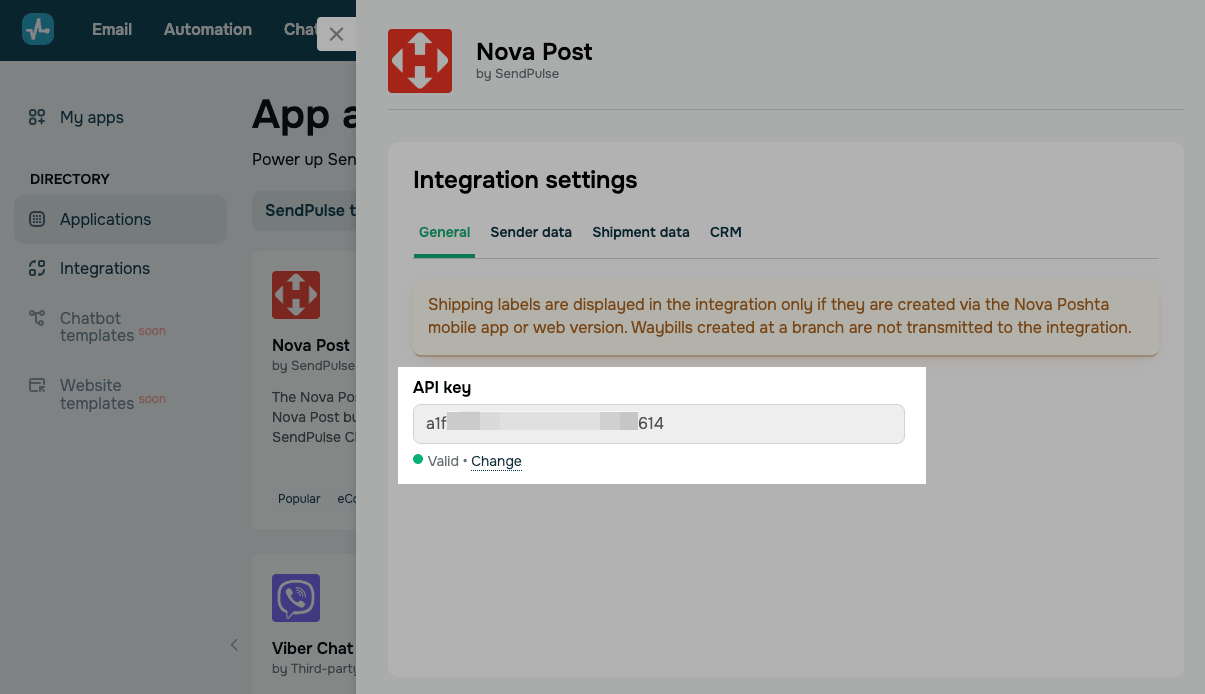
Task: Open My apps in sidebar
Action: [92, 117]
